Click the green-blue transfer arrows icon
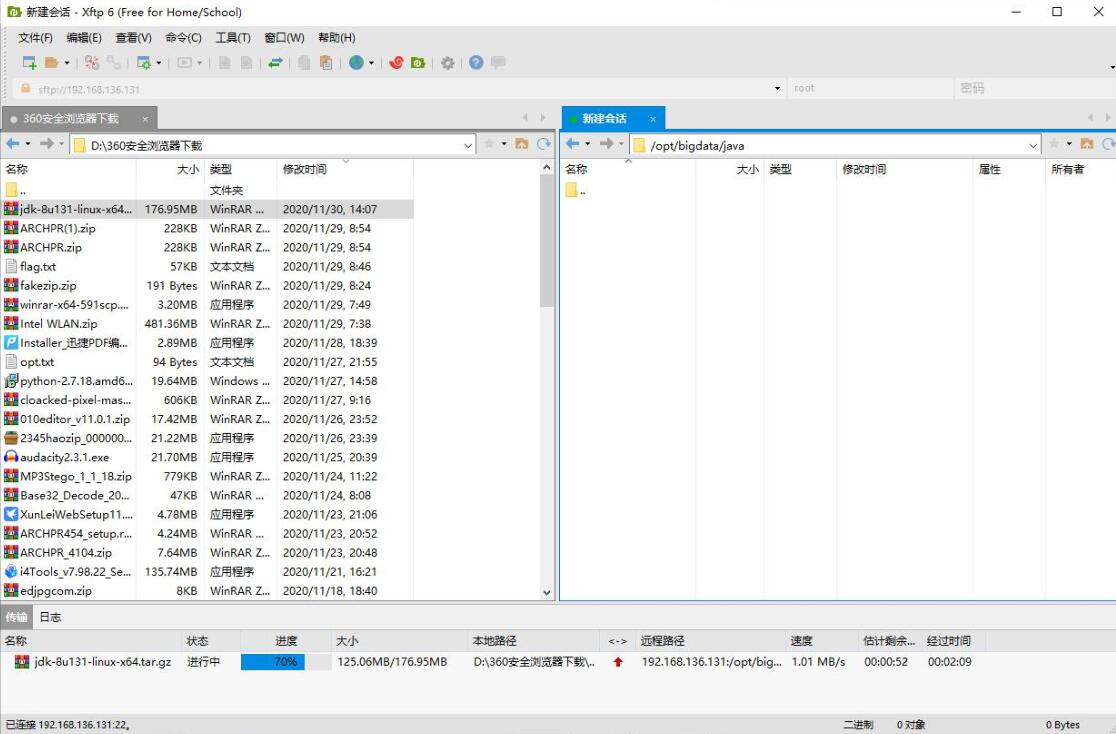This screenshot has width=1116, height=734. [x=275, y=63]
